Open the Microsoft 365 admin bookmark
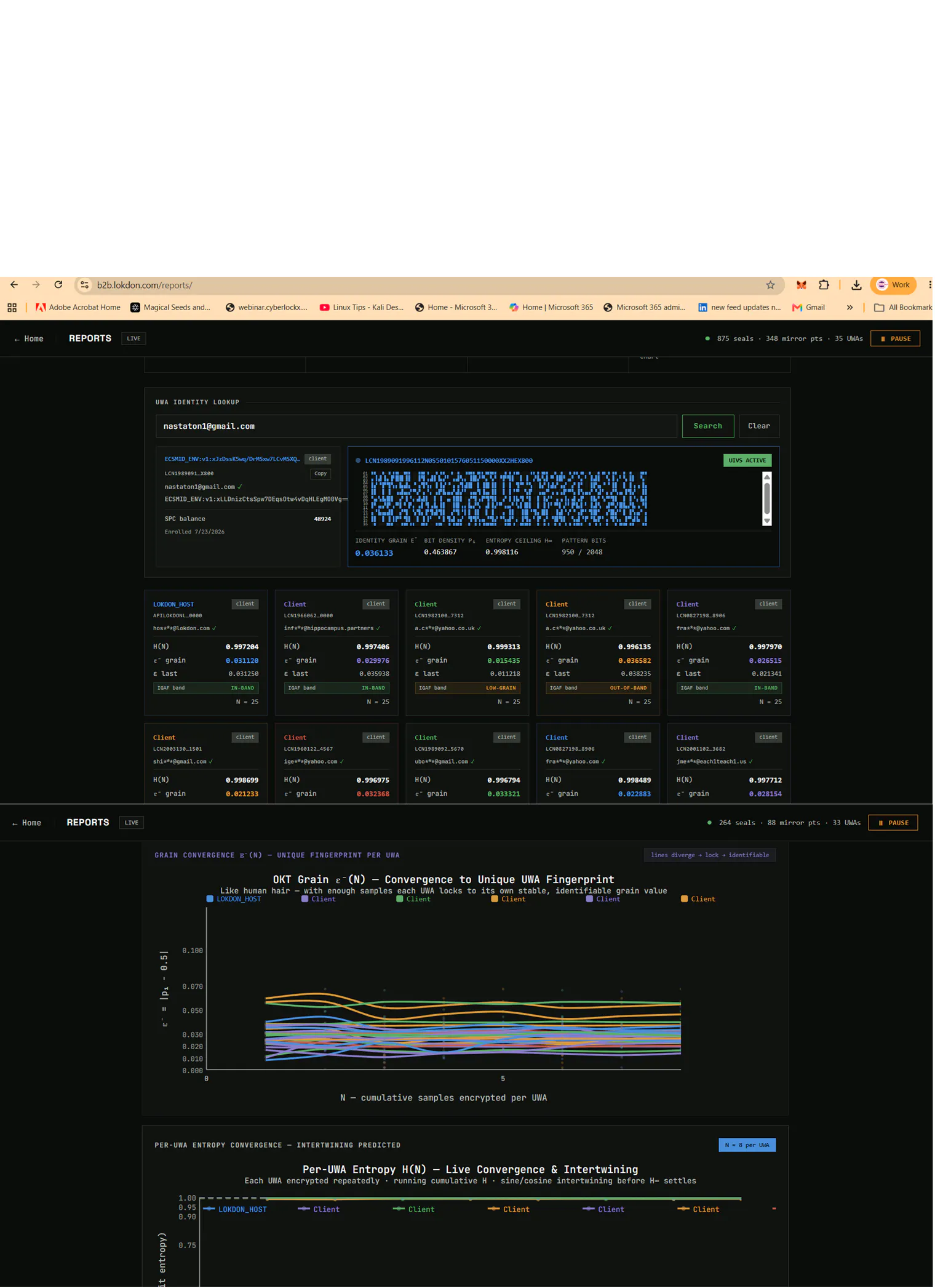Viewport: 935px width, 1288px height. [645, 308]
